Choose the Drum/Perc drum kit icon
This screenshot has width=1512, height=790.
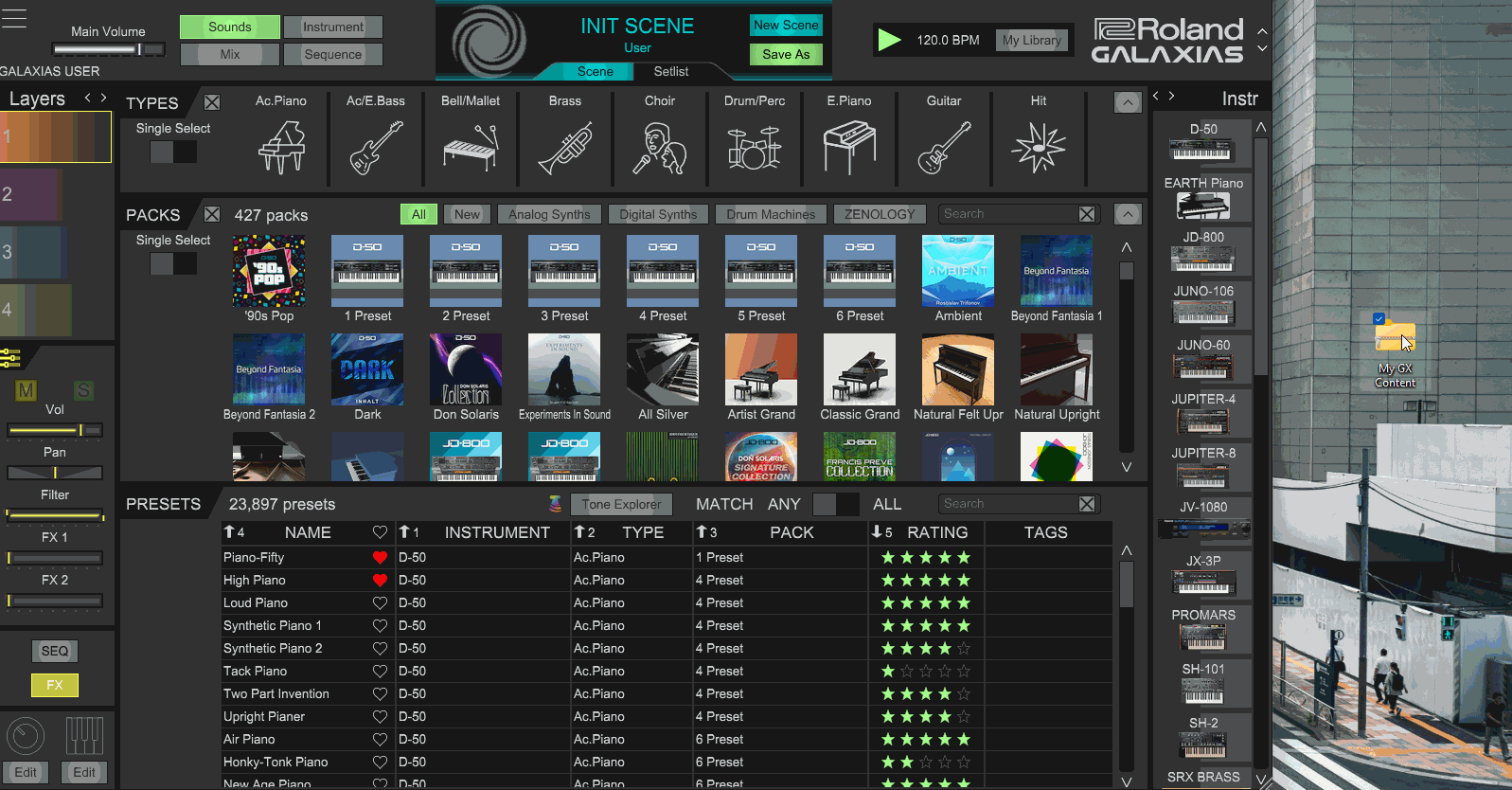(x=755, y=148)
